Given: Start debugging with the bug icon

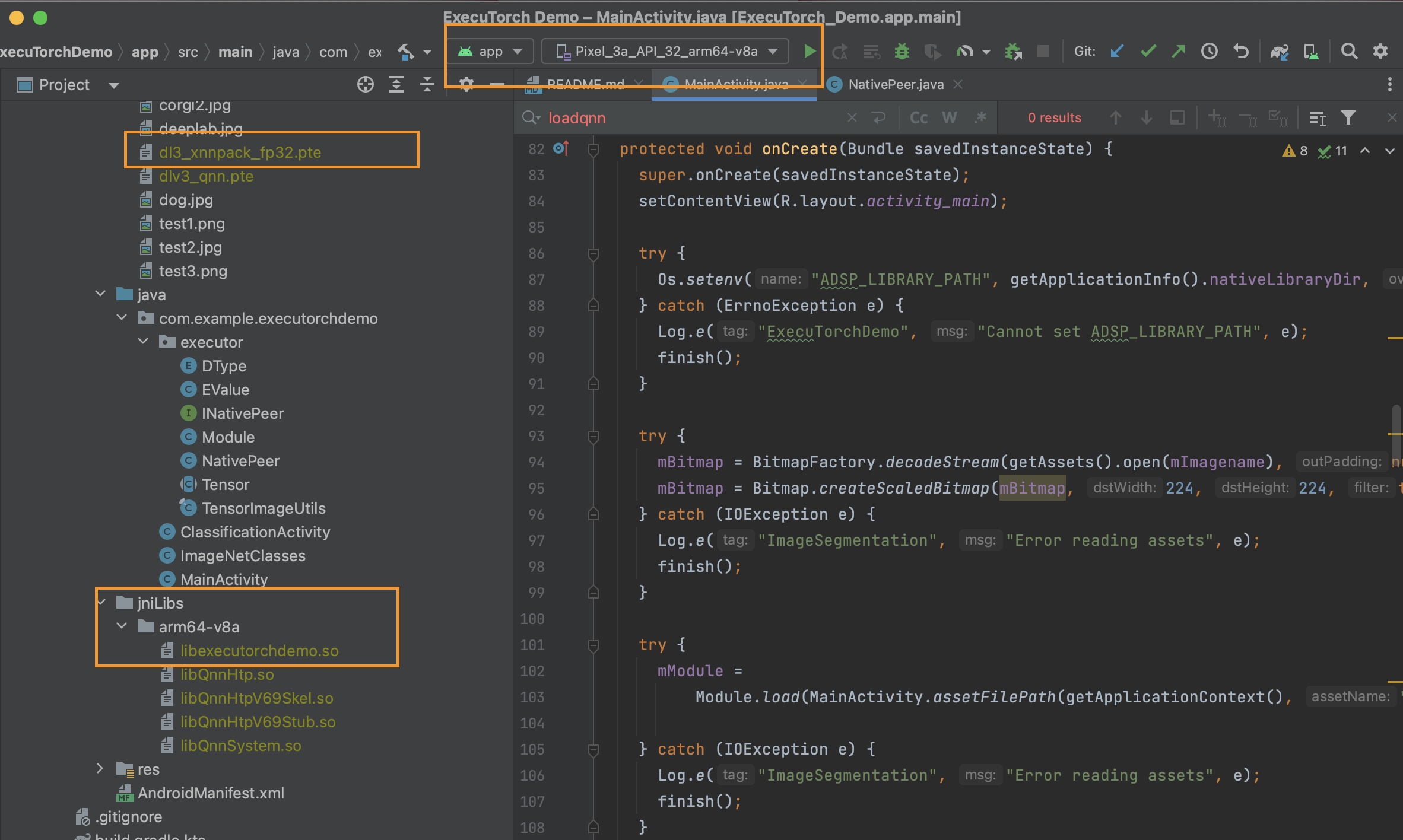Looking at the screenshot, I should pyautogui.click(x=902, y=52).
